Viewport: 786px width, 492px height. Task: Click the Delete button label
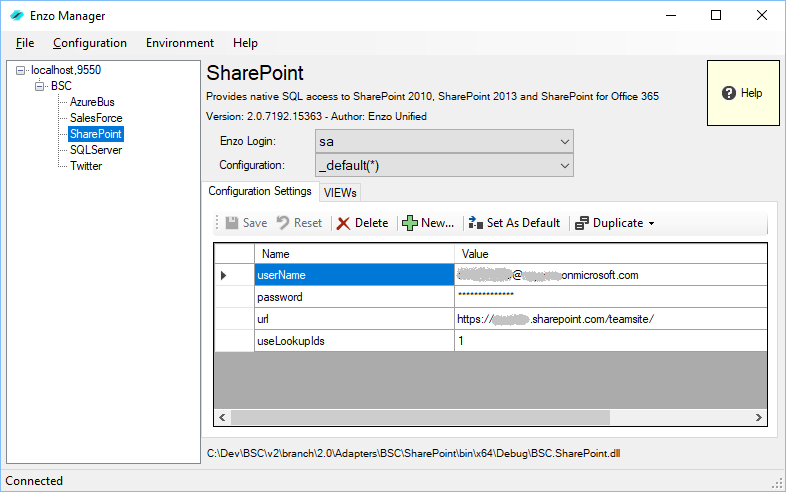(x=371, y=223)
